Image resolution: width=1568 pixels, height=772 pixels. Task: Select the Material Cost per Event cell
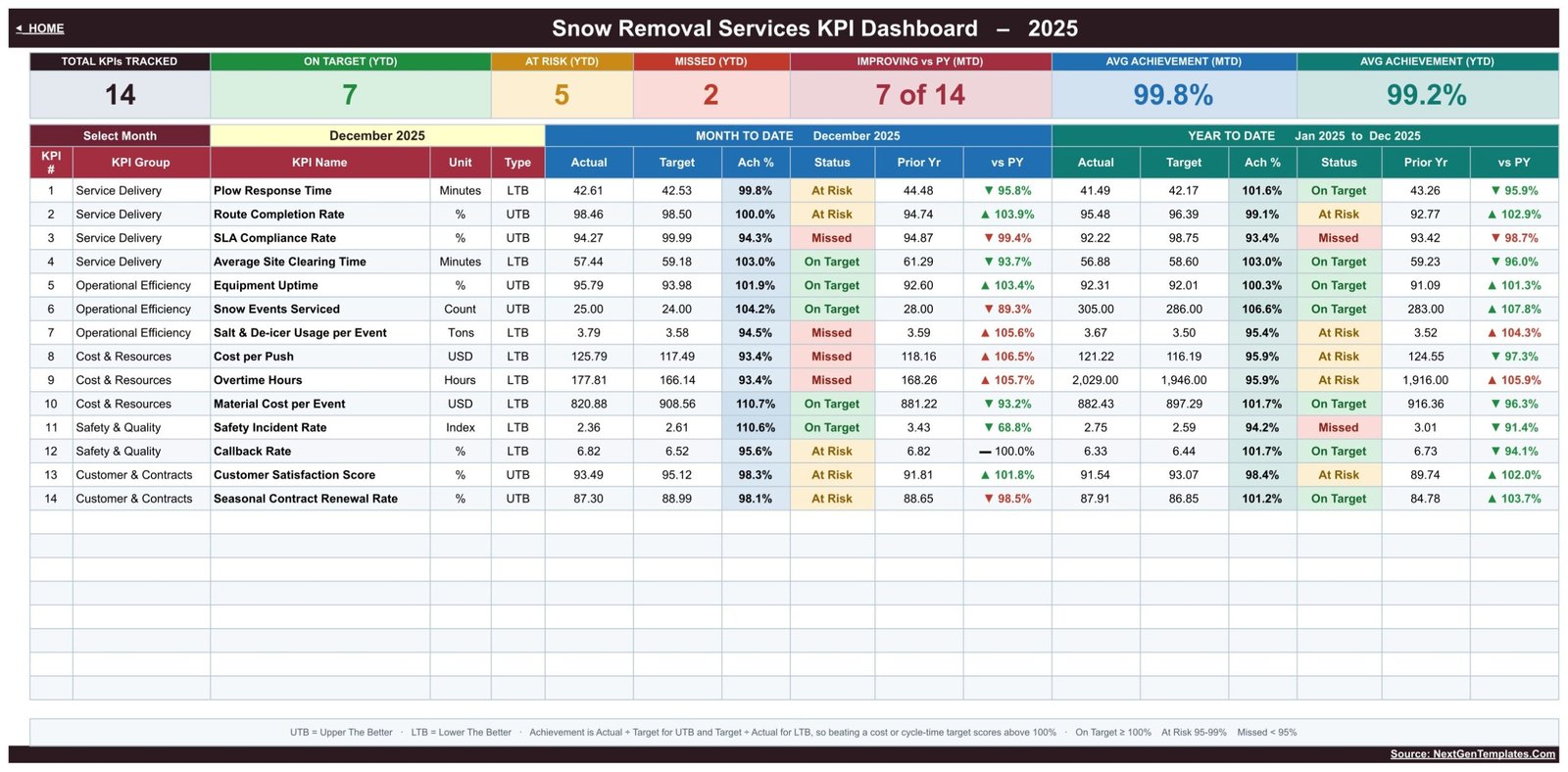click(x=319, y=404)
